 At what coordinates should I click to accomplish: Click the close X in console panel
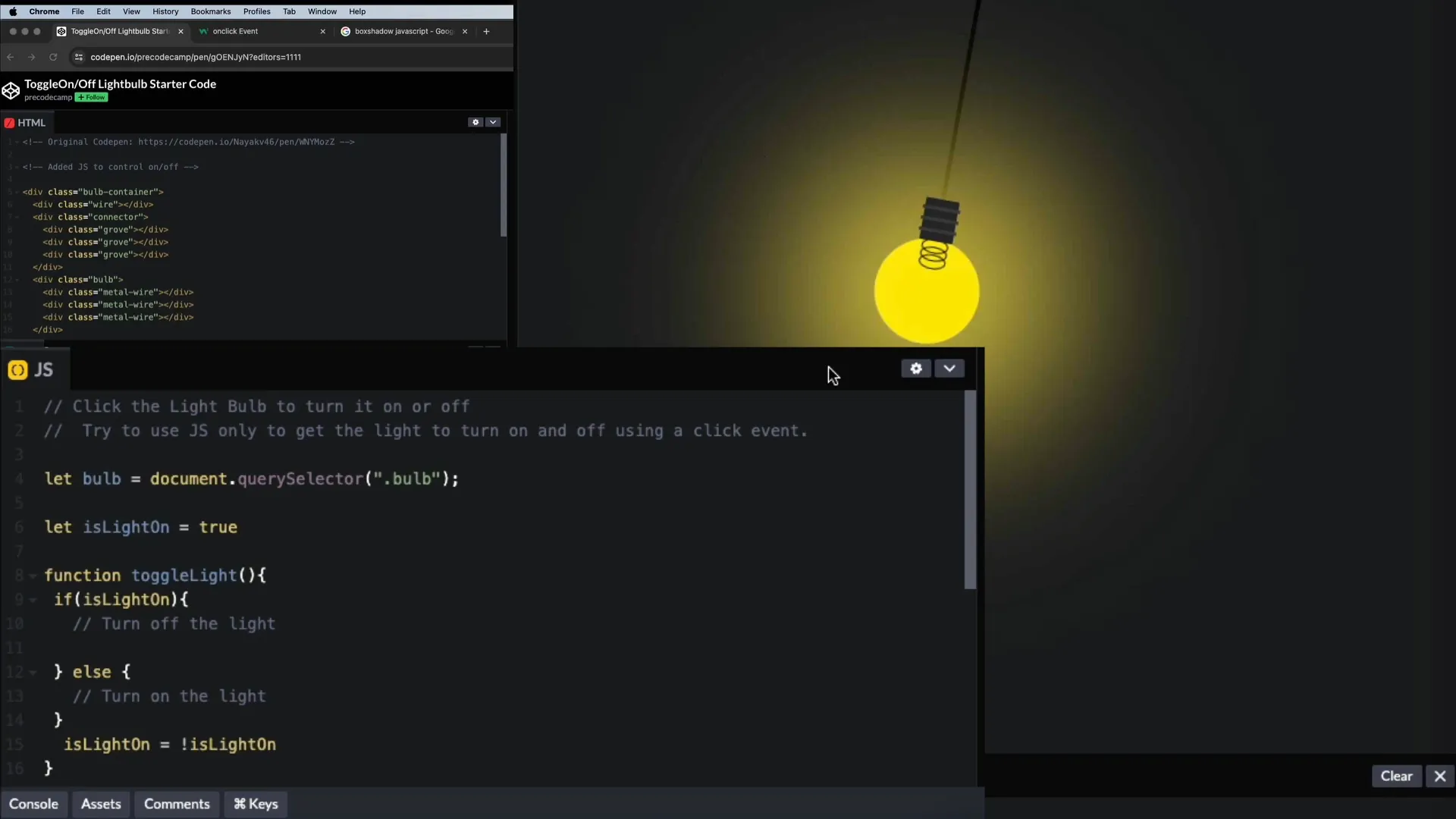pyautogui.click(x=1440, y=776)
